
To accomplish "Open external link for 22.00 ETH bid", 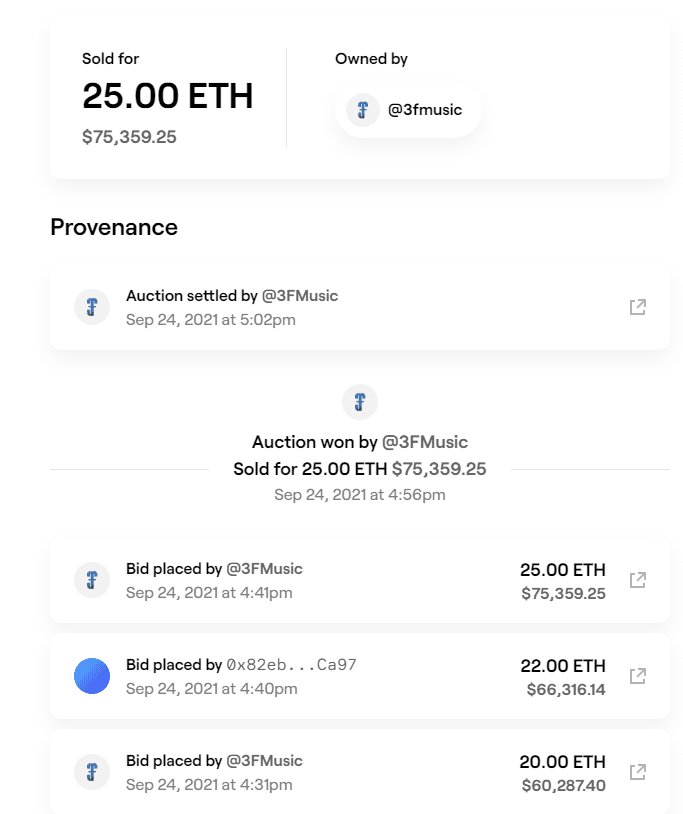I will (x=637, y=676).
